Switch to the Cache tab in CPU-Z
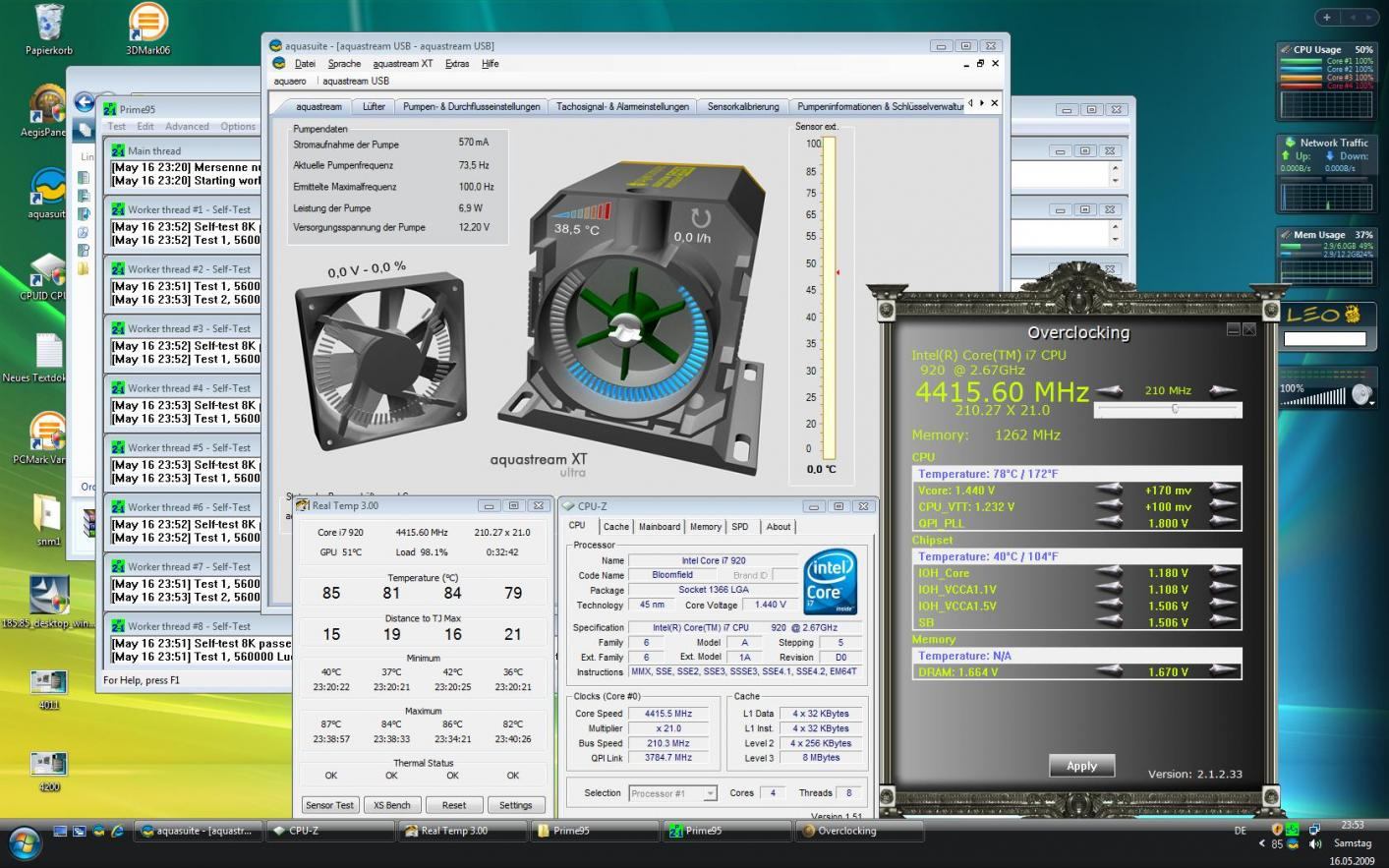Viewport: 1389px width, 868px height. pyautogui.click(x=616, y=527)
